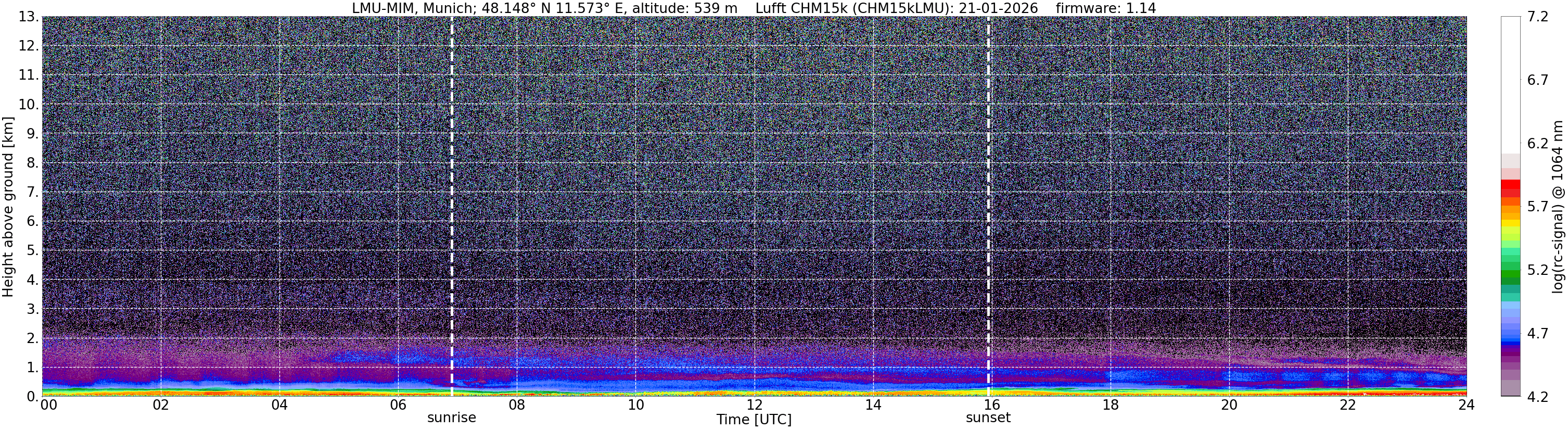
Task: Click the 06 time tick label
Action: (x=398, y=405)
